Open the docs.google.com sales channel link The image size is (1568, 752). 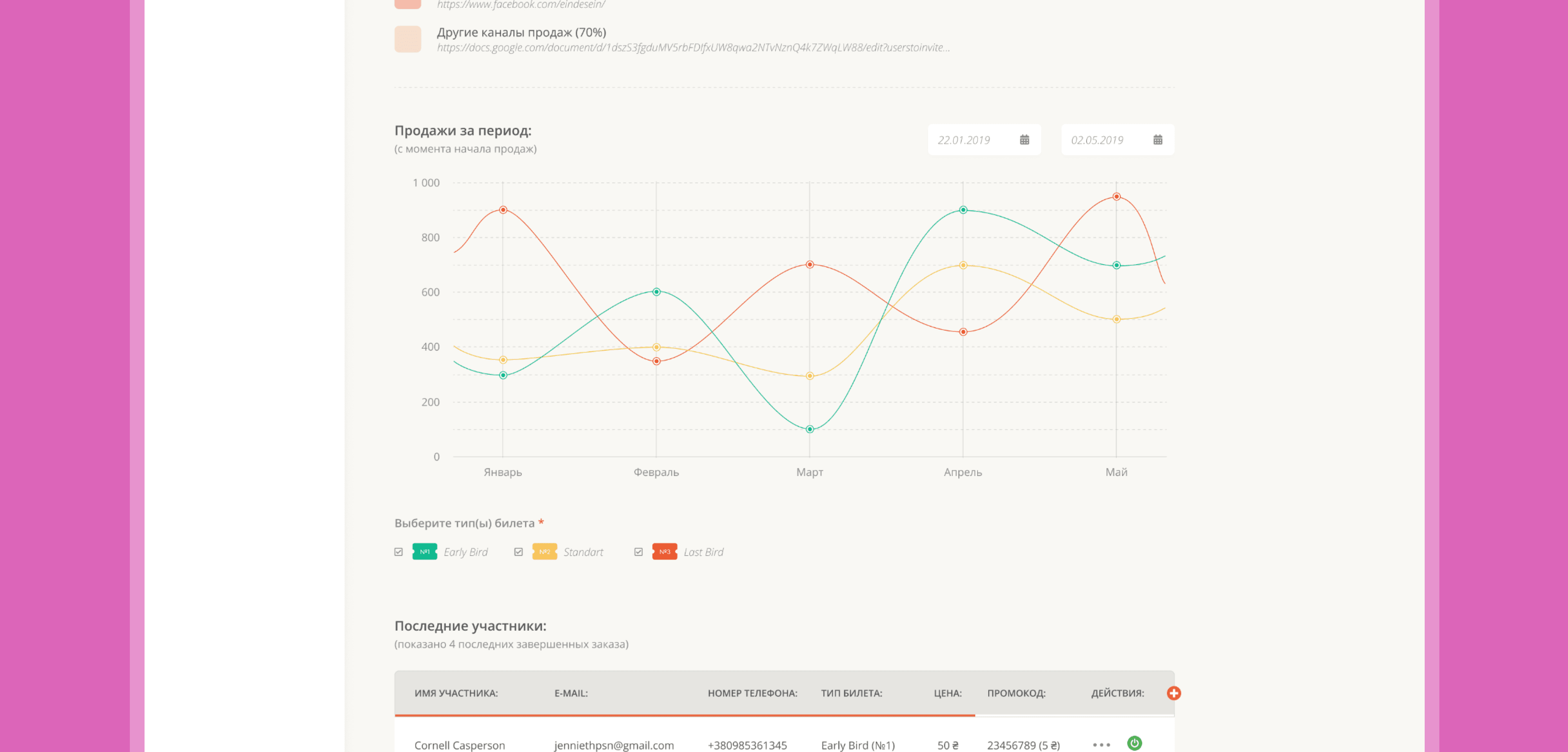tap(693, 47)
